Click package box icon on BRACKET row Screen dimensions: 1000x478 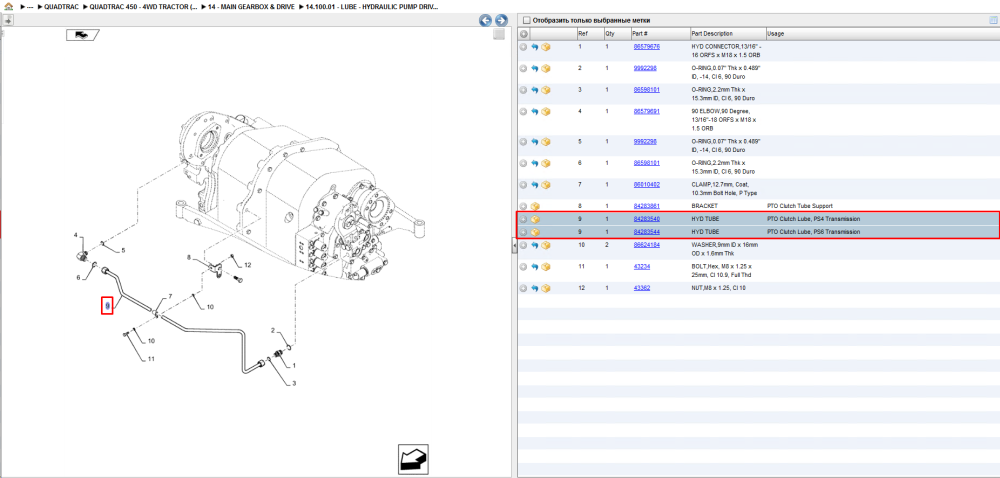click(x=536, y=206)
